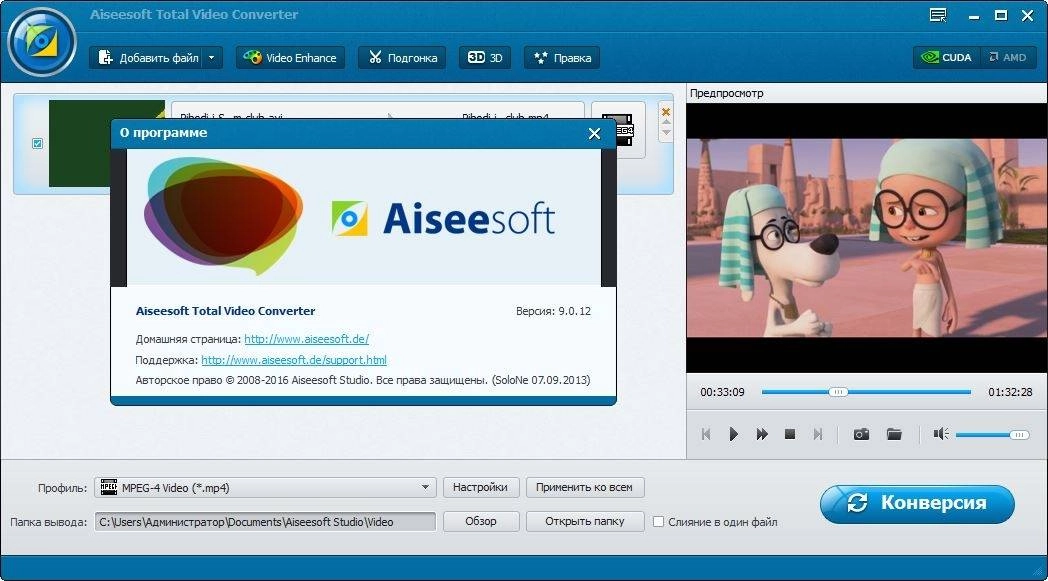Open the http://www.aiseesoft.de/ homepage link
Viewport: 1048px width, 581px height.
click(x=306, y=339)
